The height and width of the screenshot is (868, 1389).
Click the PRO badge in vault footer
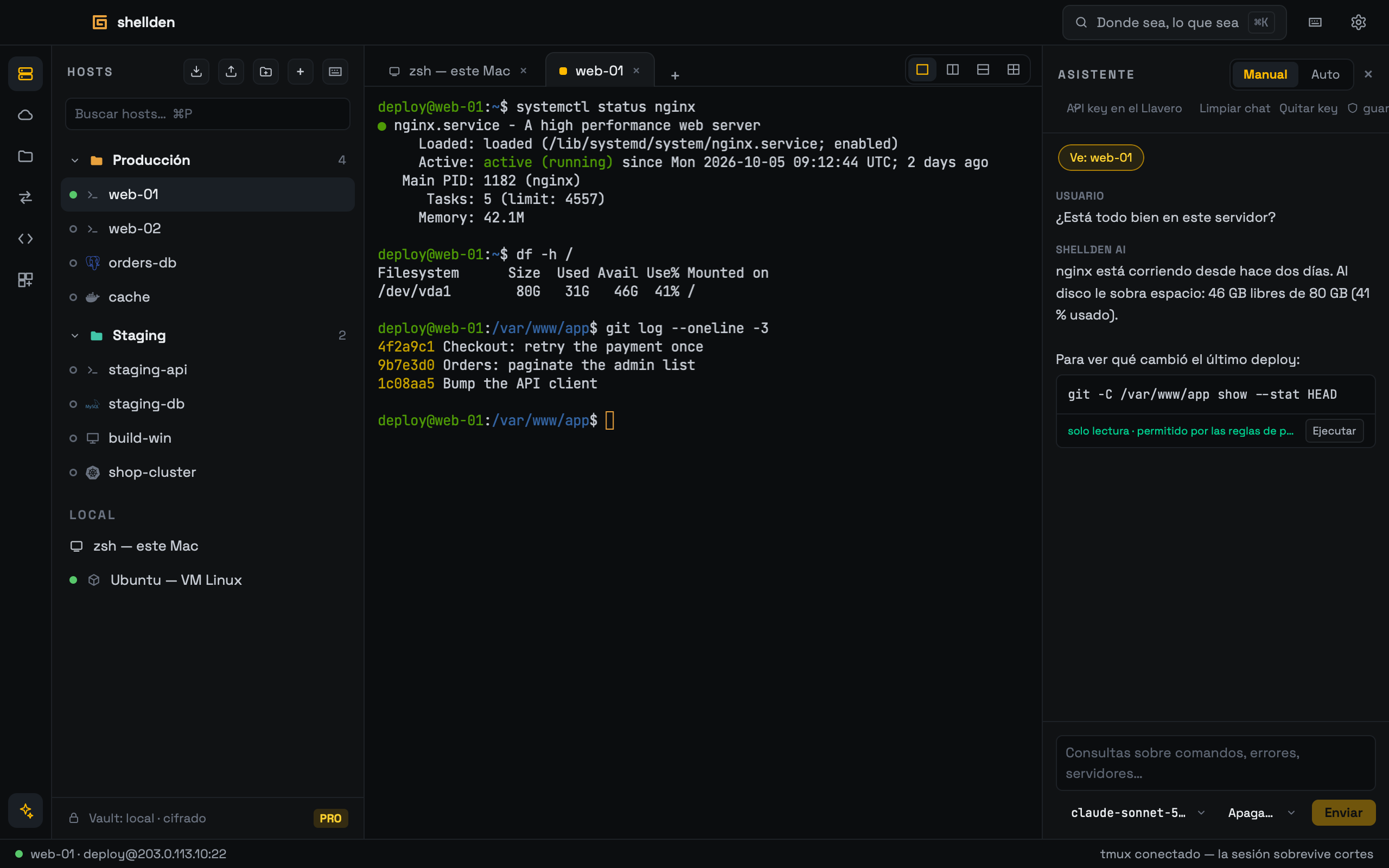[x=330, y=818]
